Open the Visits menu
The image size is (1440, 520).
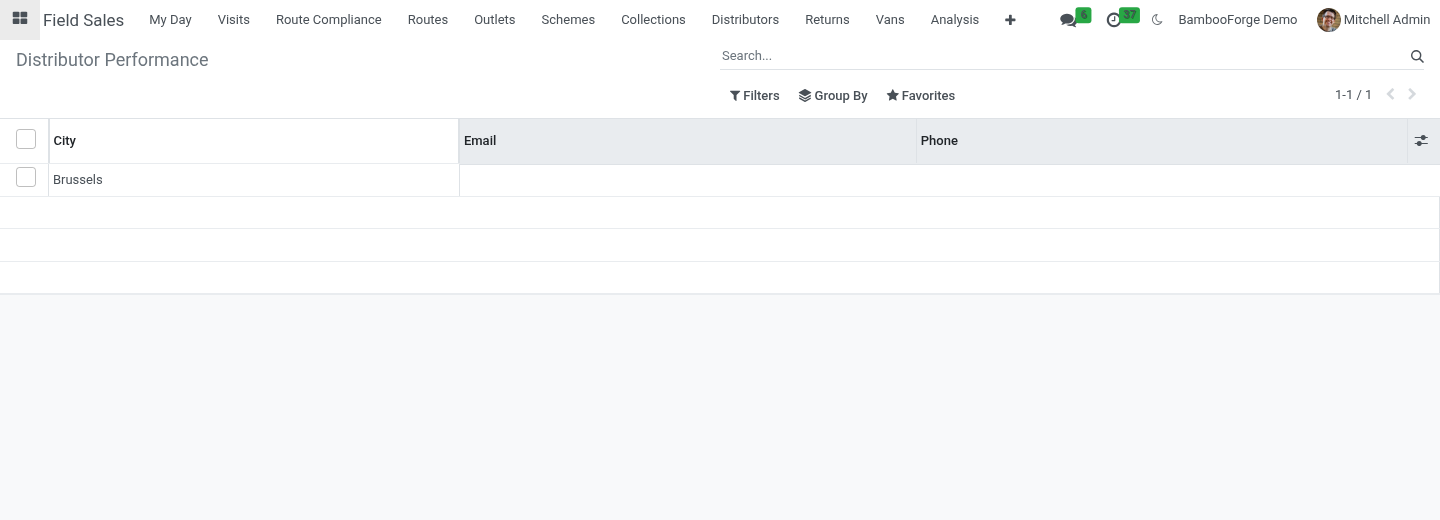click(234, 20)
